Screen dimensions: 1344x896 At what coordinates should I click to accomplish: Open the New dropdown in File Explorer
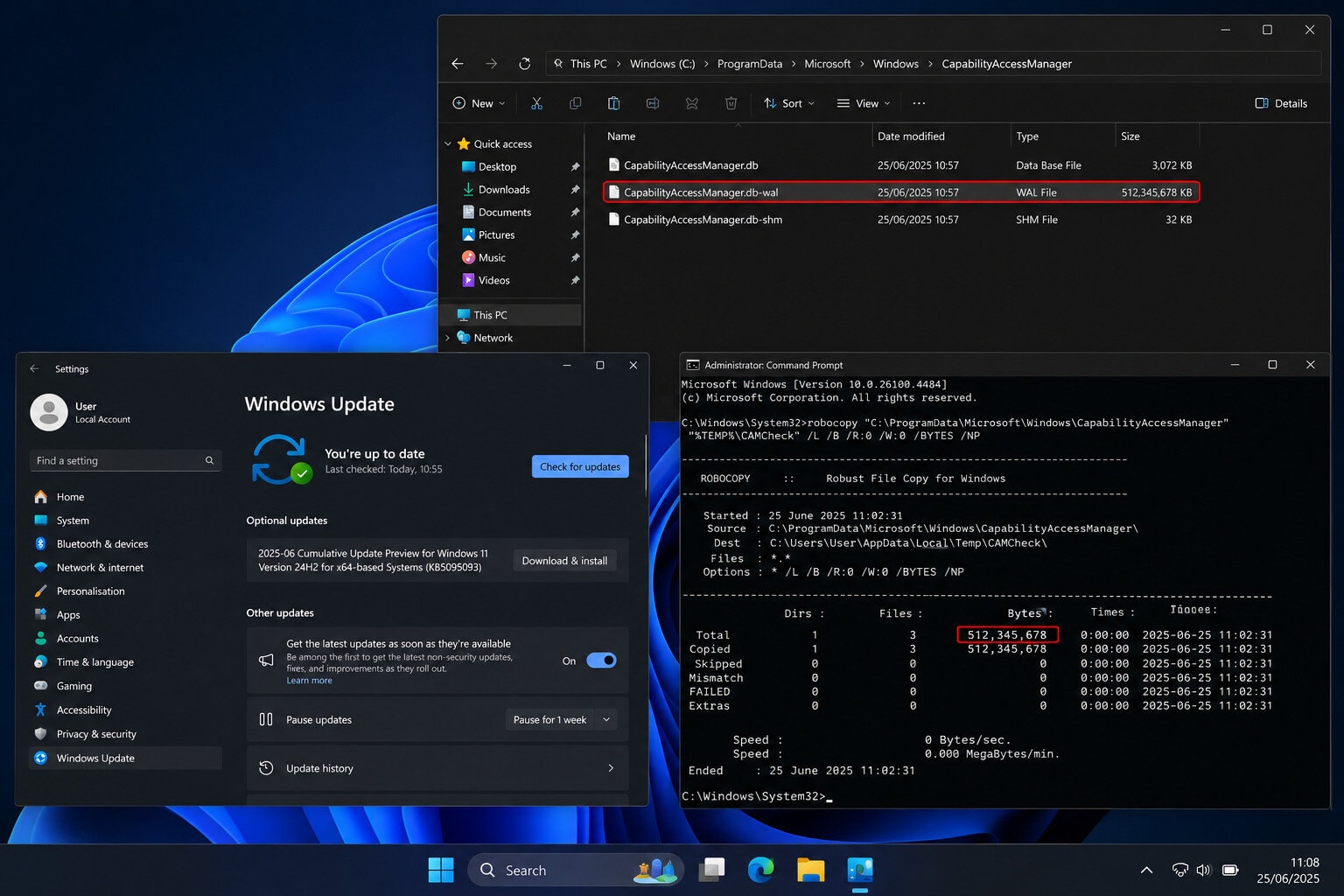point(479,103)
